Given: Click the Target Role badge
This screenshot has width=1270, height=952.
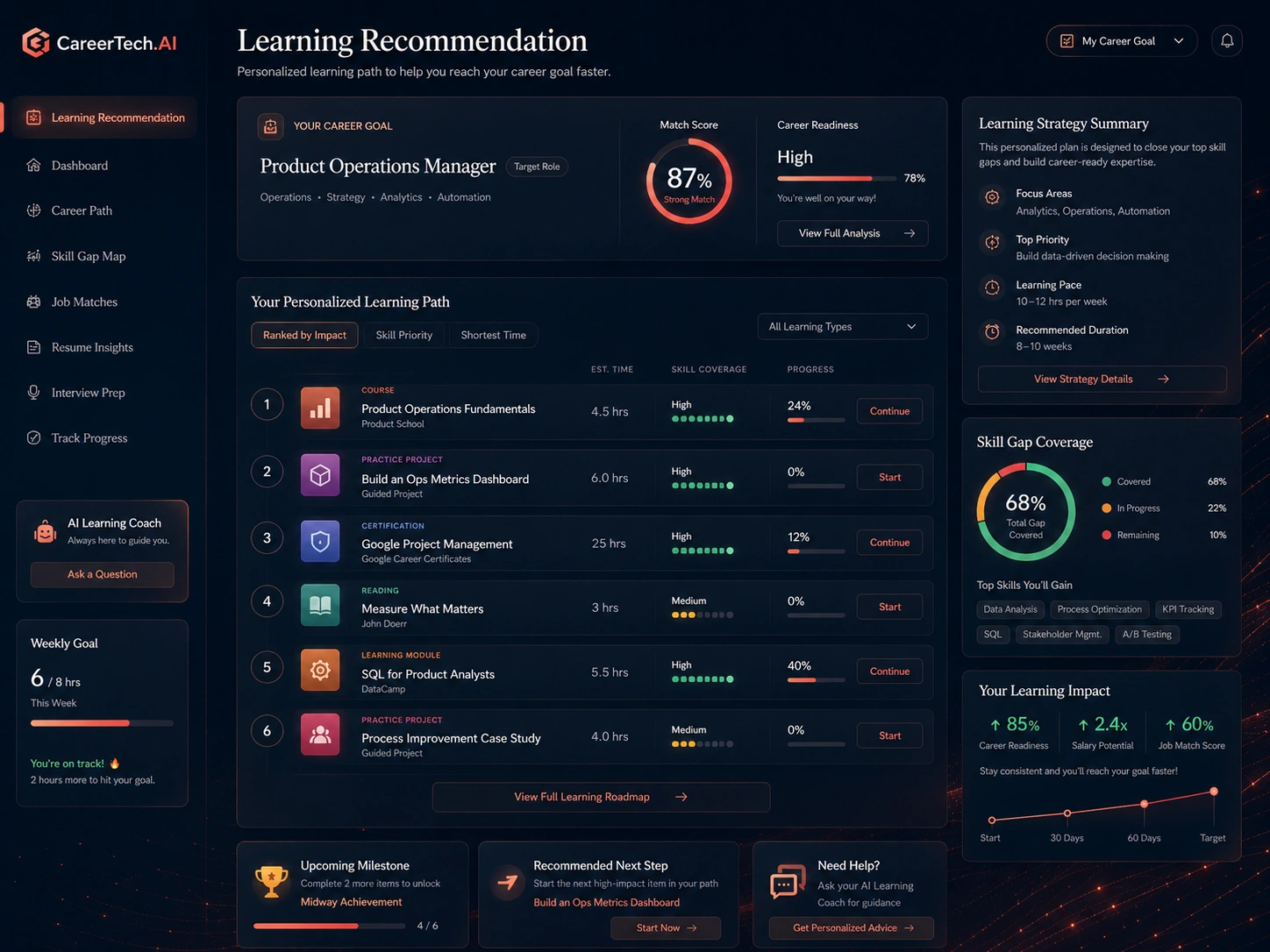Looking at the screenshot, I should (x=537, y=167).
